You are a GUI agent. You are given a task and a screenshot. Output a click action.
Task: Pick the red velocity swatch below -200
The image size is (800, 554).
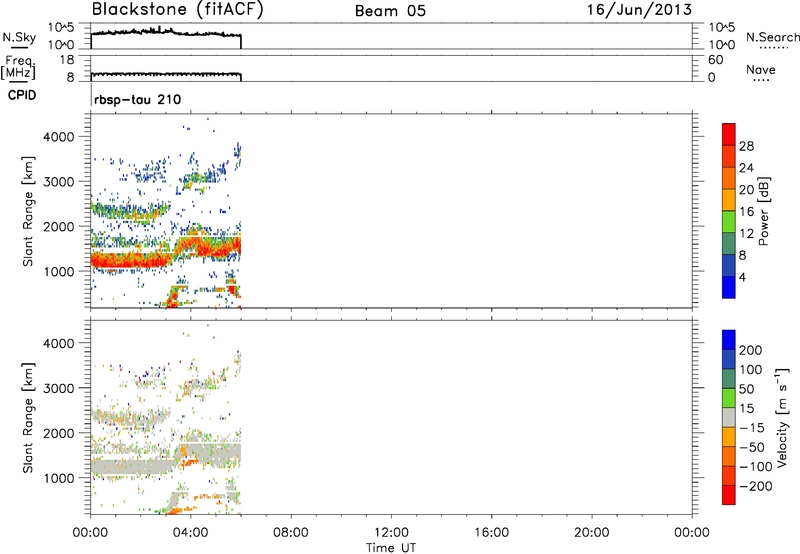729,495
